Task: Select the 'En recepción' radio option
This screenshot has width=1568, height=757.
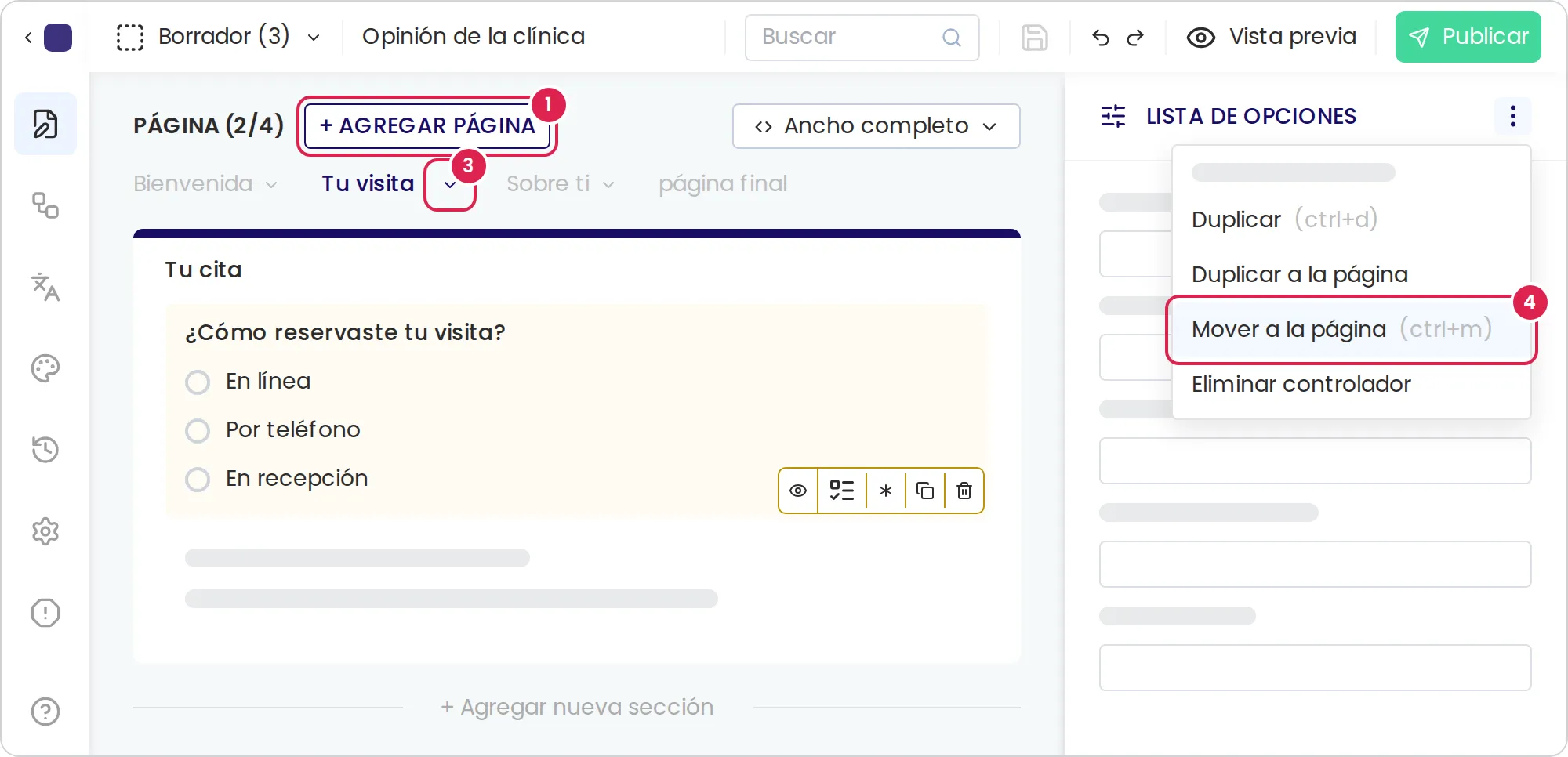Action: pyautogui.click(x=198, y=480)
